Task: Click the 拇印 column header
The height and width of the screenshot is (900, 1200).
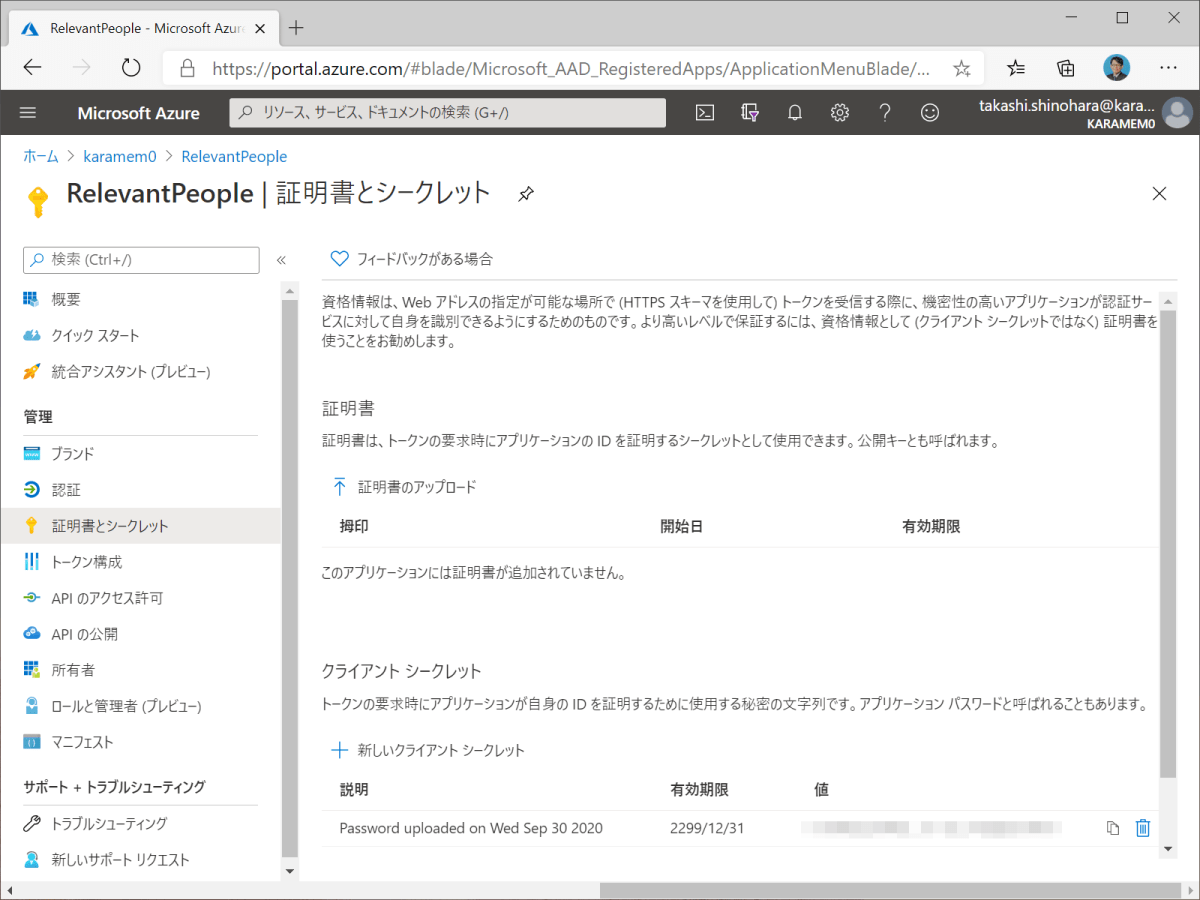Action: [354, 526]
